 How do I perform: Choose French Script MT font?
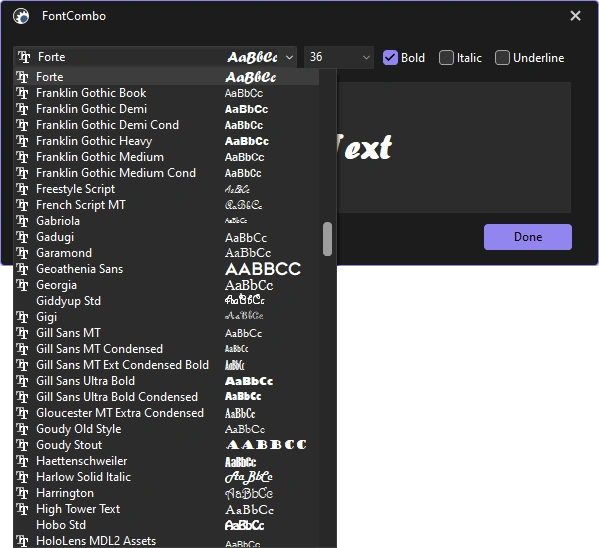click(167, 205)
